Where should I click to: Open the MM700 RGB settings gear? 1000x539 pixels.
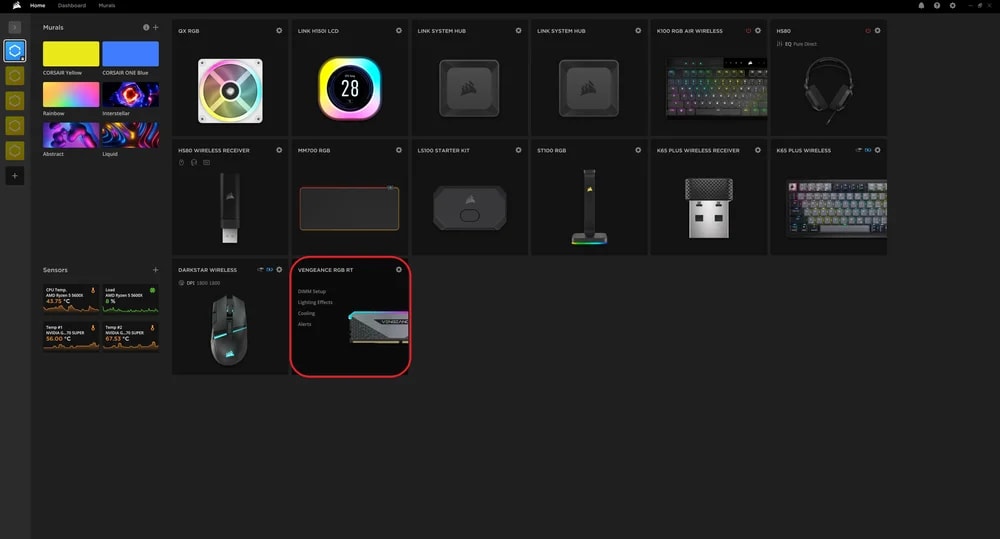click(x=399, y=150)
